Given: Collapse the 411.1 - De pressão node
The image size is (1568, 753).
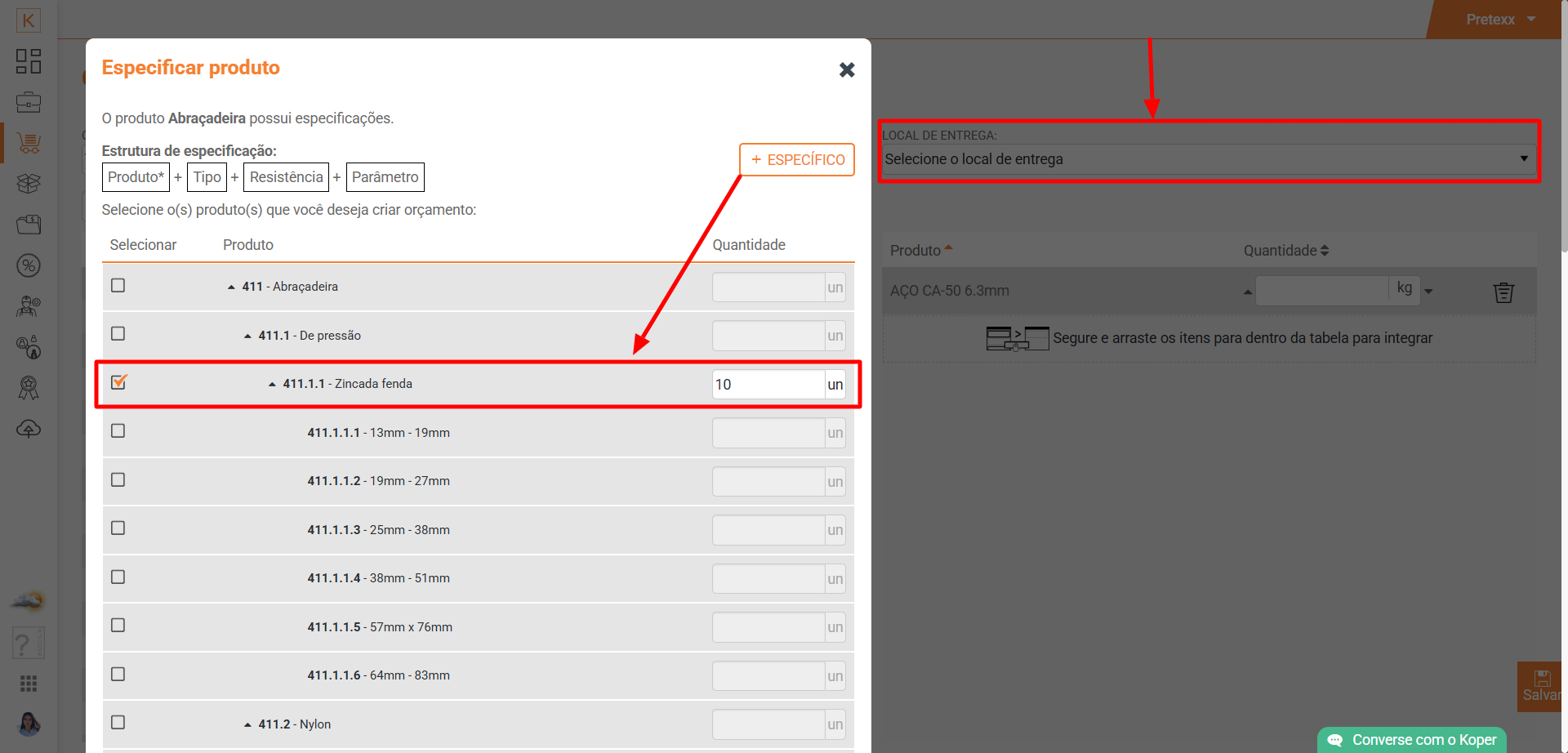Looking at the screenshot, I should click(x=247, y=336).
